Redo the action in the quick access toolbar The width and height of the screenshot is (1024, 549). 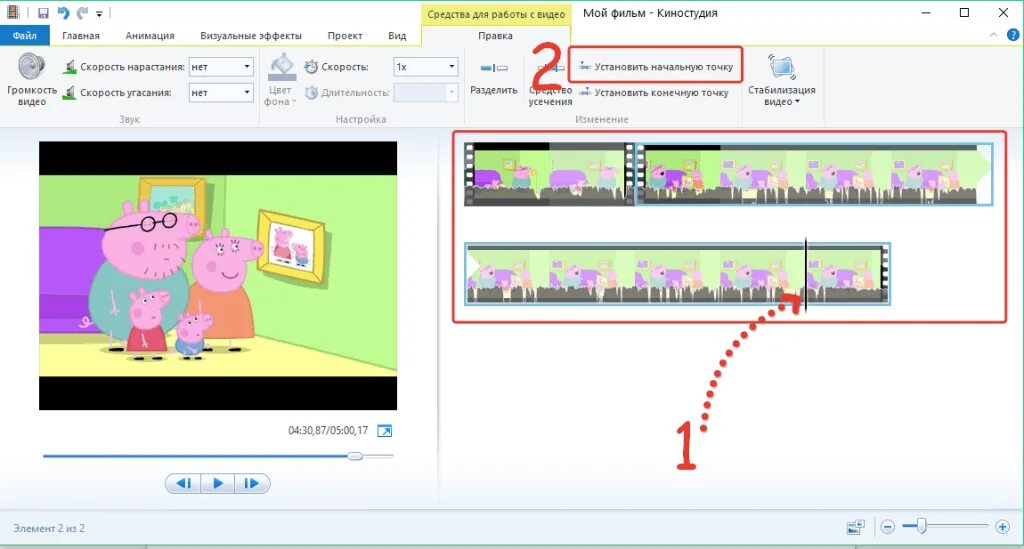[x=82, y=13]
